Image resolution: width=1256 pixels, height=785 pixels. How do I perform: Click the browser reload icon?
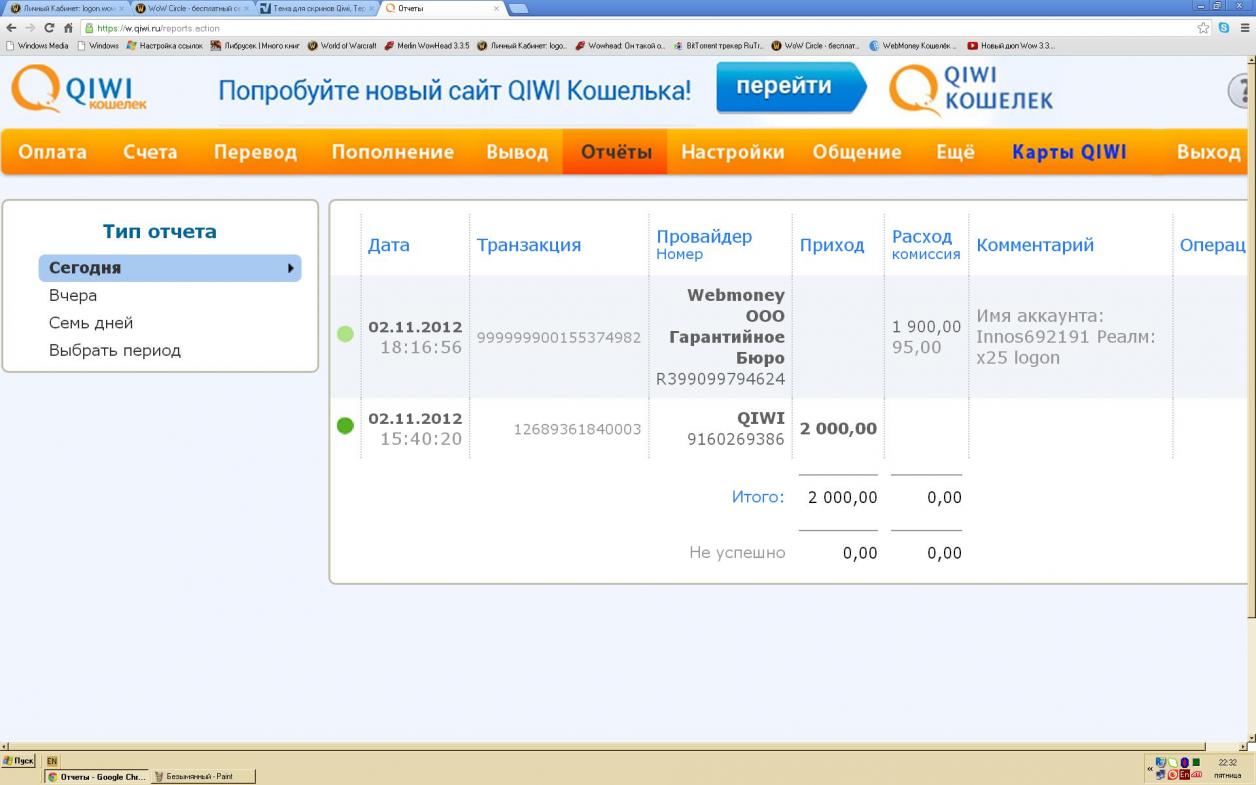pyautogui.click(x=49, y=28)
